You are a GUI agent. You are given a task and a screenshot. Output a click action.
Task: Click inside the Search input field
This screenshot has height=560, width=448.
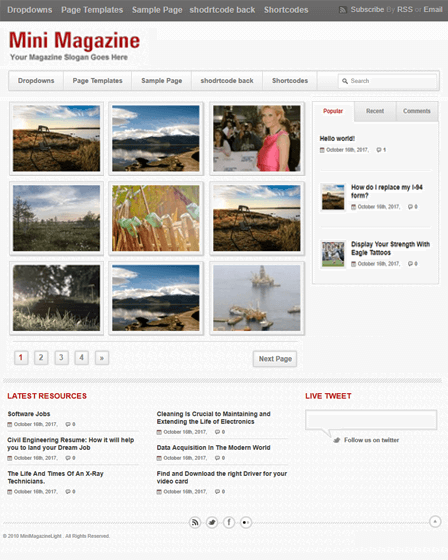[388, 81]
